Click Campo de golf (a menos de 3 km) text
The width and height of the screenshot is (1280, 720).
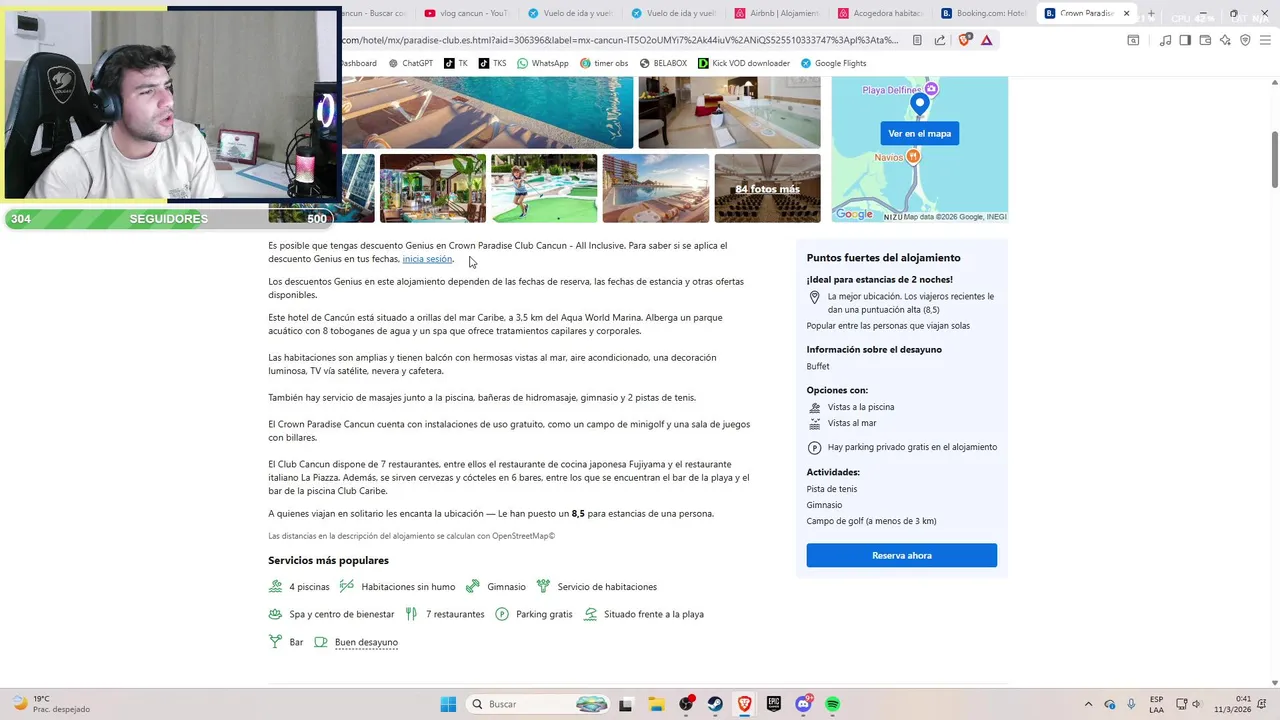point(871,521)
